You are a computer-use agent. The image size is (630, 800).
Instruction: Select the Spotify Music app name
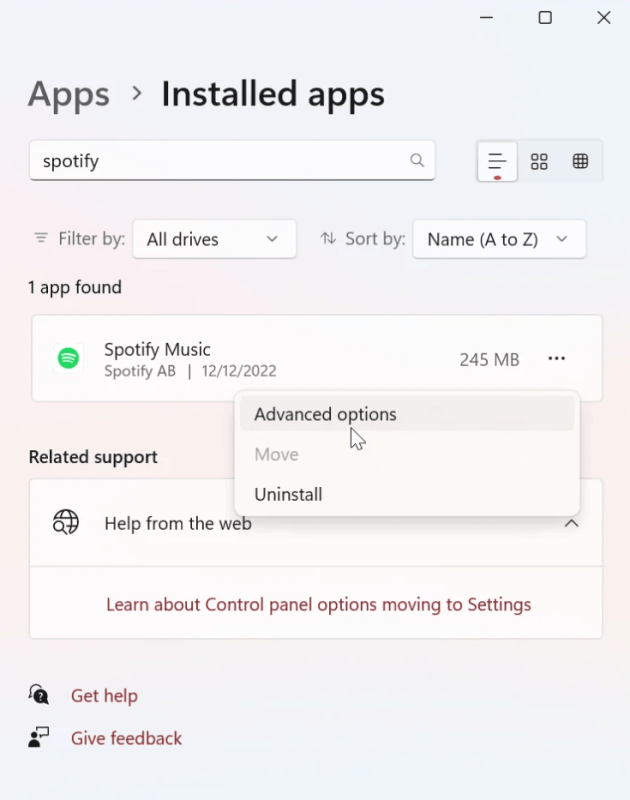[x=157, y=349]
